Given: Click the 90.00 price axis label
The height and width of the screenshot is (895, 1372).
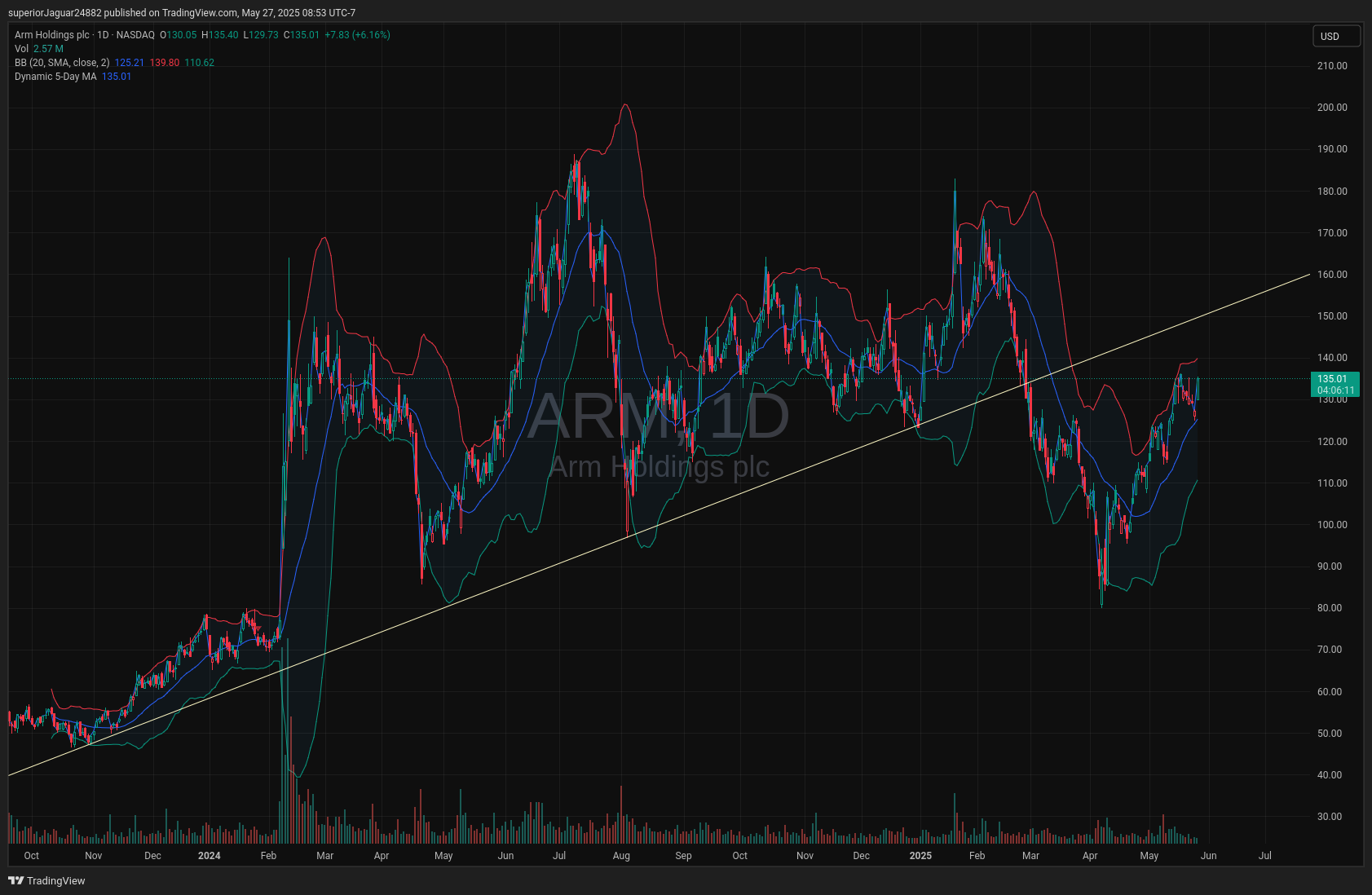Looking at the screenshot, I should pyautogui.click(x=1330, y=567).
